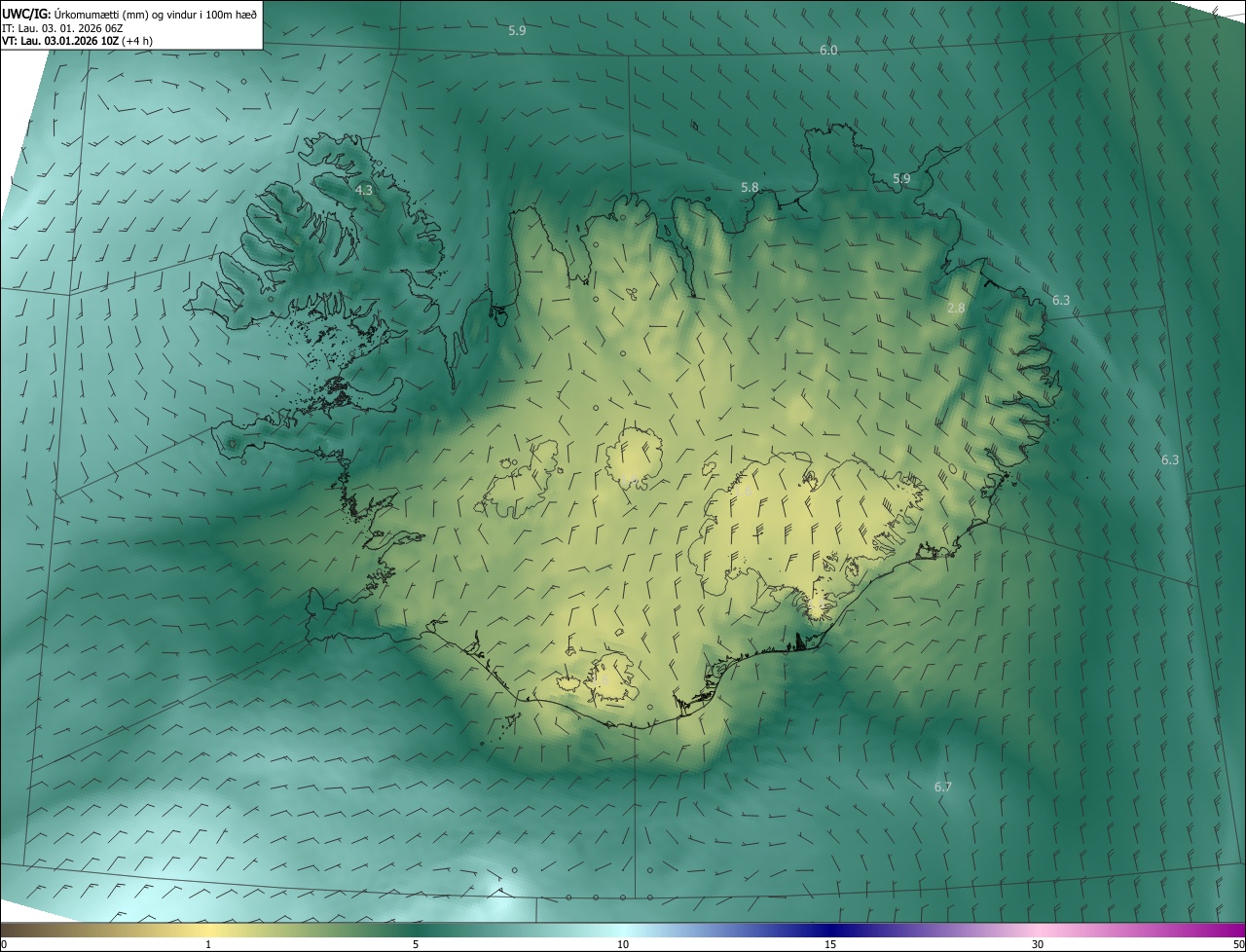Click the map title 'Úrkomumætti (mm) og vindur í 100m hæð'
1246x952 pixels.
click(x=155, y=13)
